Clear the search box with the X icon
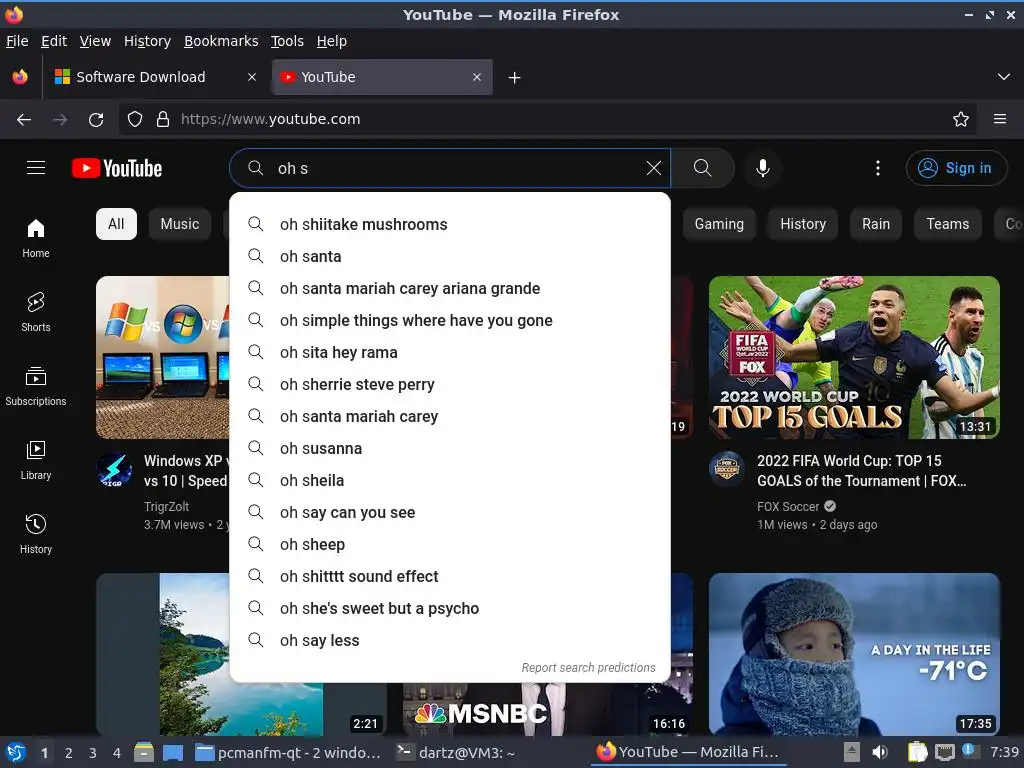Screen dimensions: 1024x768 tap(653, 168)
